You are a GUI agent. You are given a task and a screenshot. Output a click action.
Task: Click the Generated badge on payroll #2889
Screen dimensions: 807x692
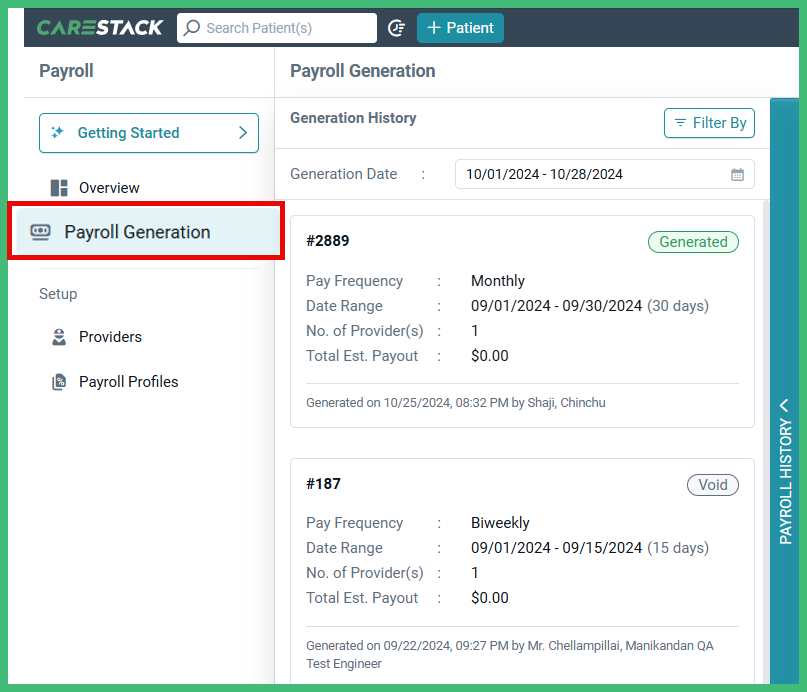click(x=693, y=242)
